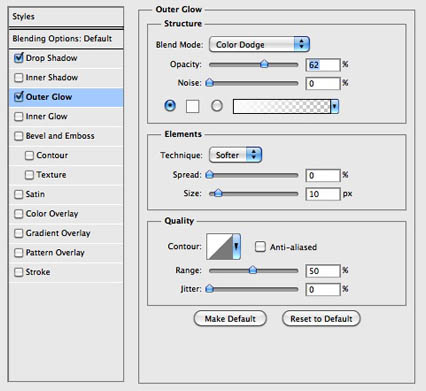This screenshot has width=426, height=391.
Task: Open the gradient picker dropdown arrow
Action: pyautogui.click(x=334, y=107)
